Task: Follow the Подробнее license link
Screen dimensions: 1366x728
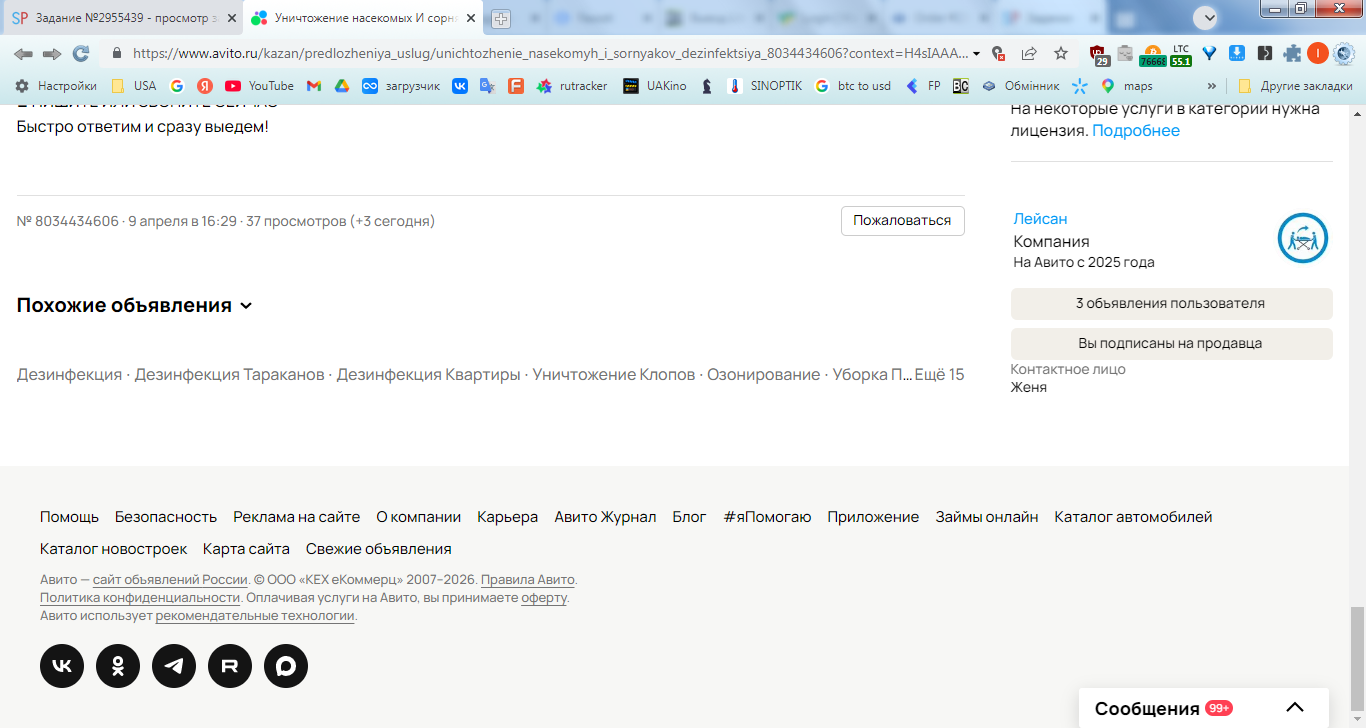Action: click(x=1136, y=131)
